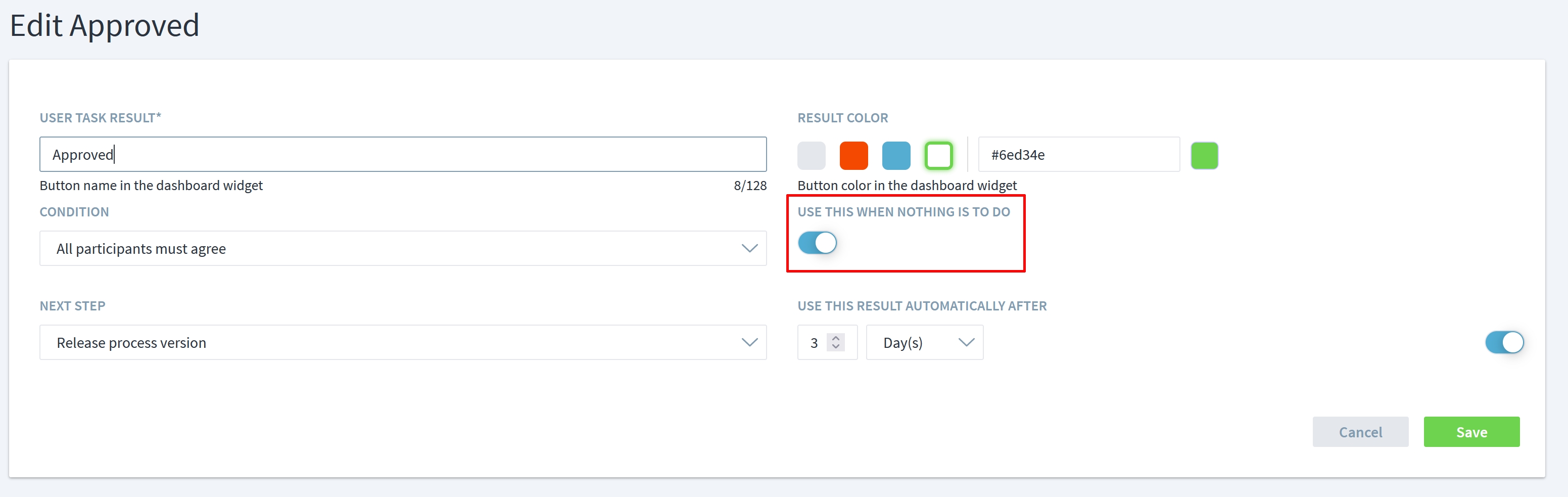Click the number field showing 3
The height and width of the screenshot is (497, 1568).
click(x=814, y=343)
